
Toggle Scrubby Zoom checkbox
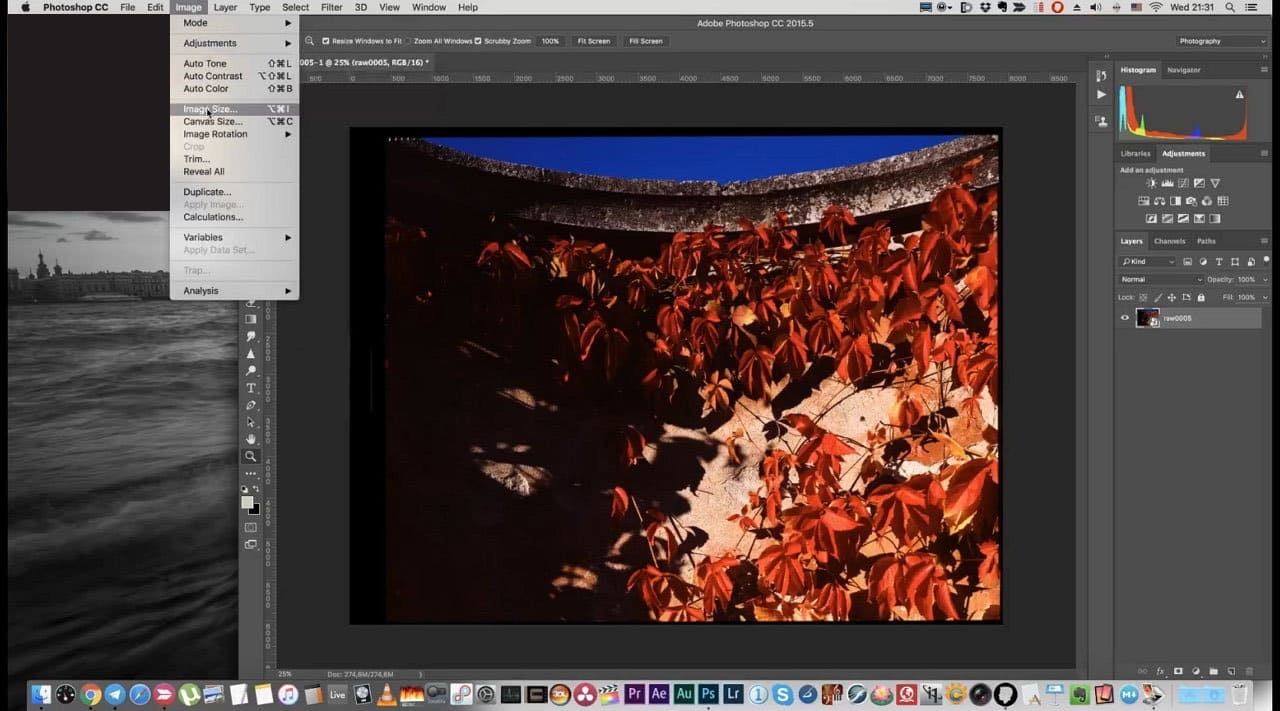click(x=478, y=41)
